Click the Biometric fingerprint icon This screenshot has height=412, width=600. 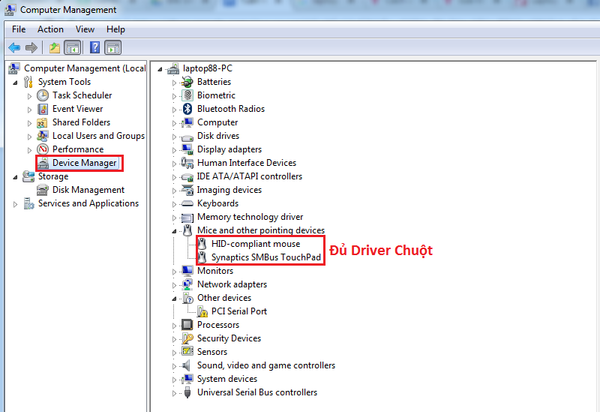point(188,95)
